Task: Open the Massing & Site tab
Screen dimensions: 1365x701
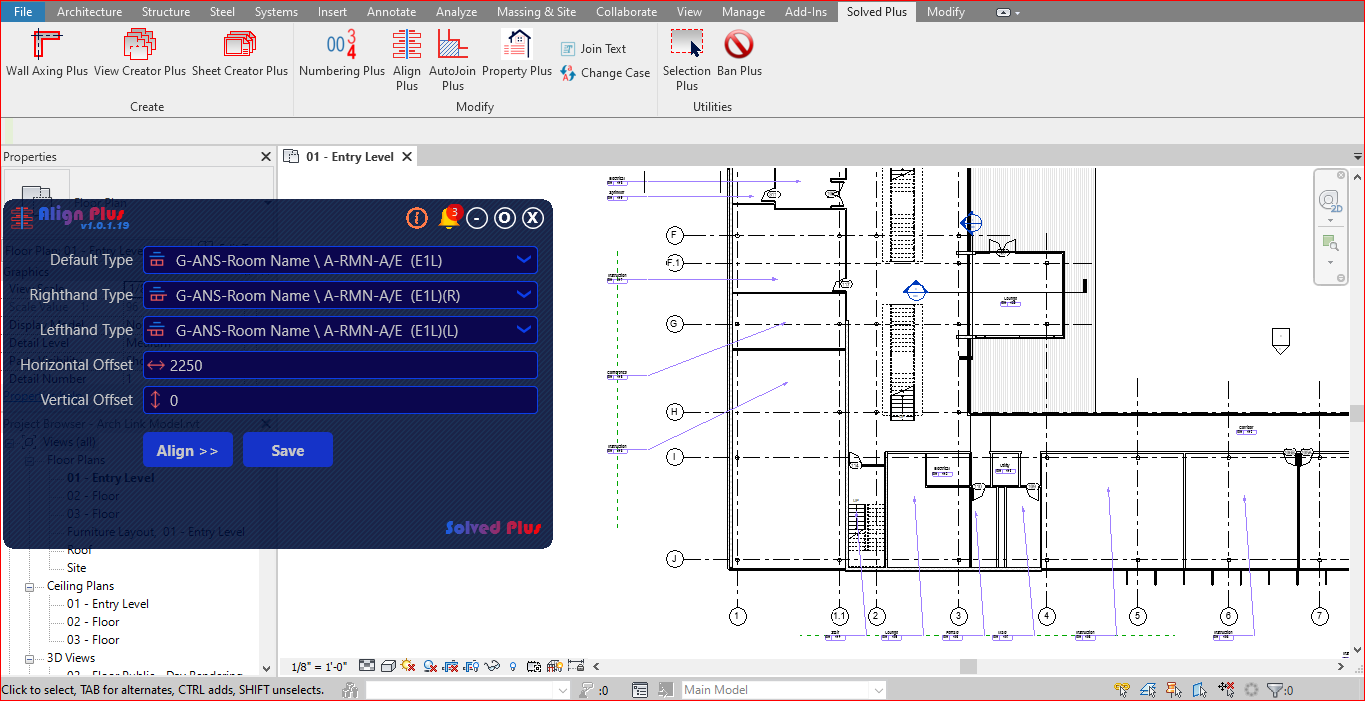Action: (536, 12)
